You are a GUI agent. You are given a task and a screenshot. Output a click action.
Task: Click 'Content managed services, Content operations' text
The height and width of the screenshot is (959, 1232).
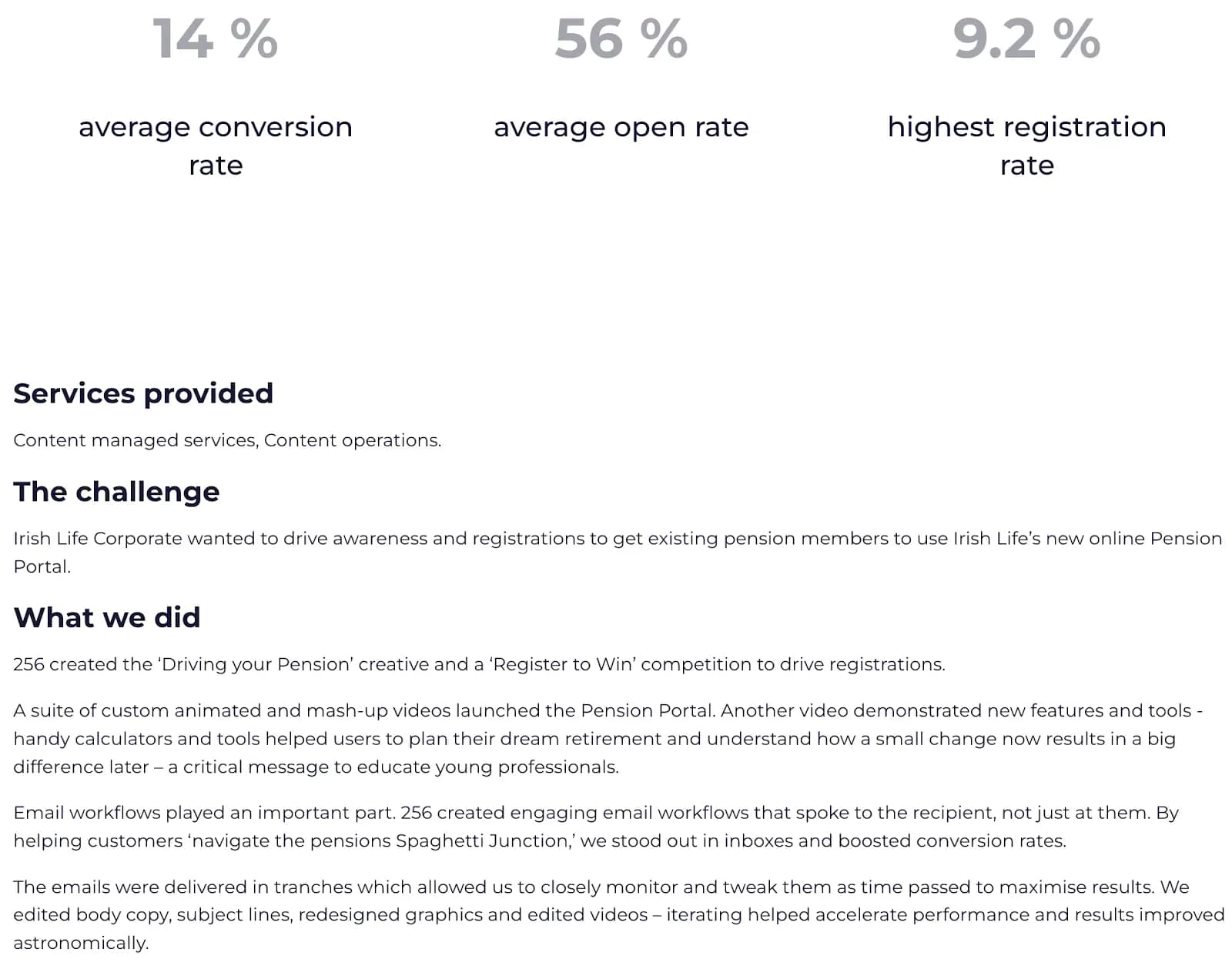[227, 440]
